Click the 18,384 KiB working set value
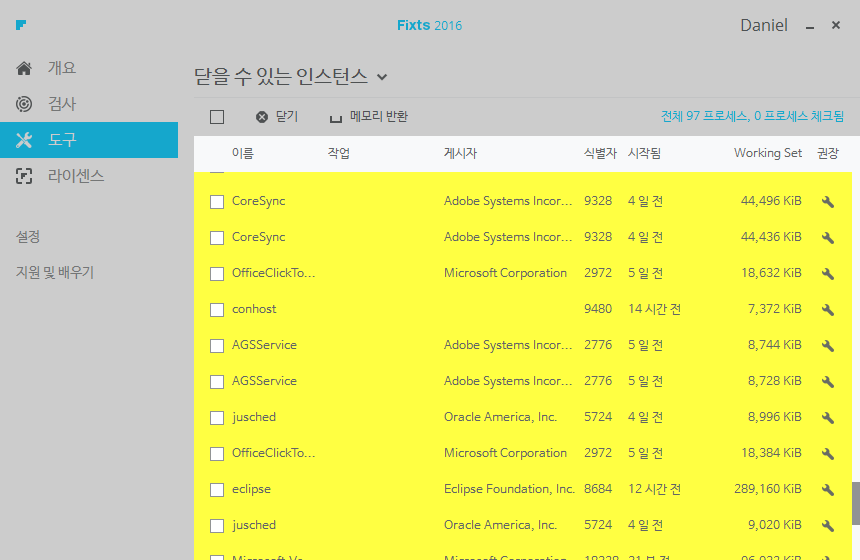This screenshot has width=860, height=560. tap(771, 452)
